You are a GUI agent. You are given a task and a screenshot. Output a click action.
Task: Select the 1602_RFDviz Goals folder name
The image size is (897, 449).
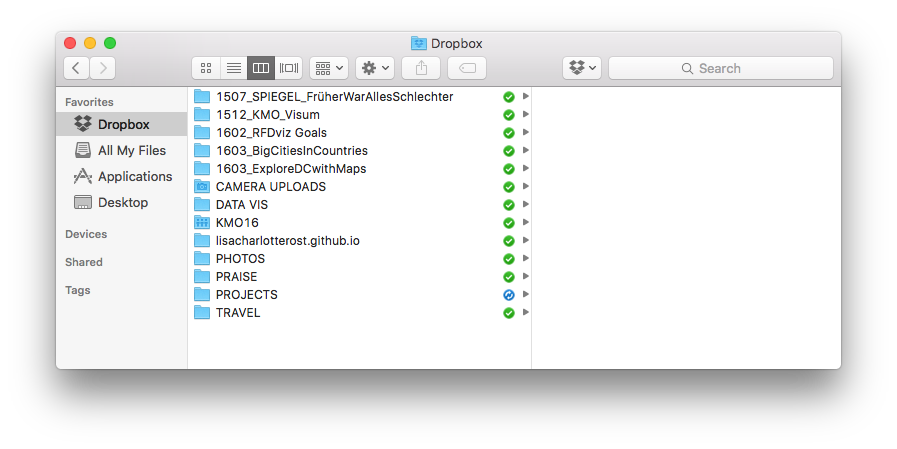tap(271, 133)
